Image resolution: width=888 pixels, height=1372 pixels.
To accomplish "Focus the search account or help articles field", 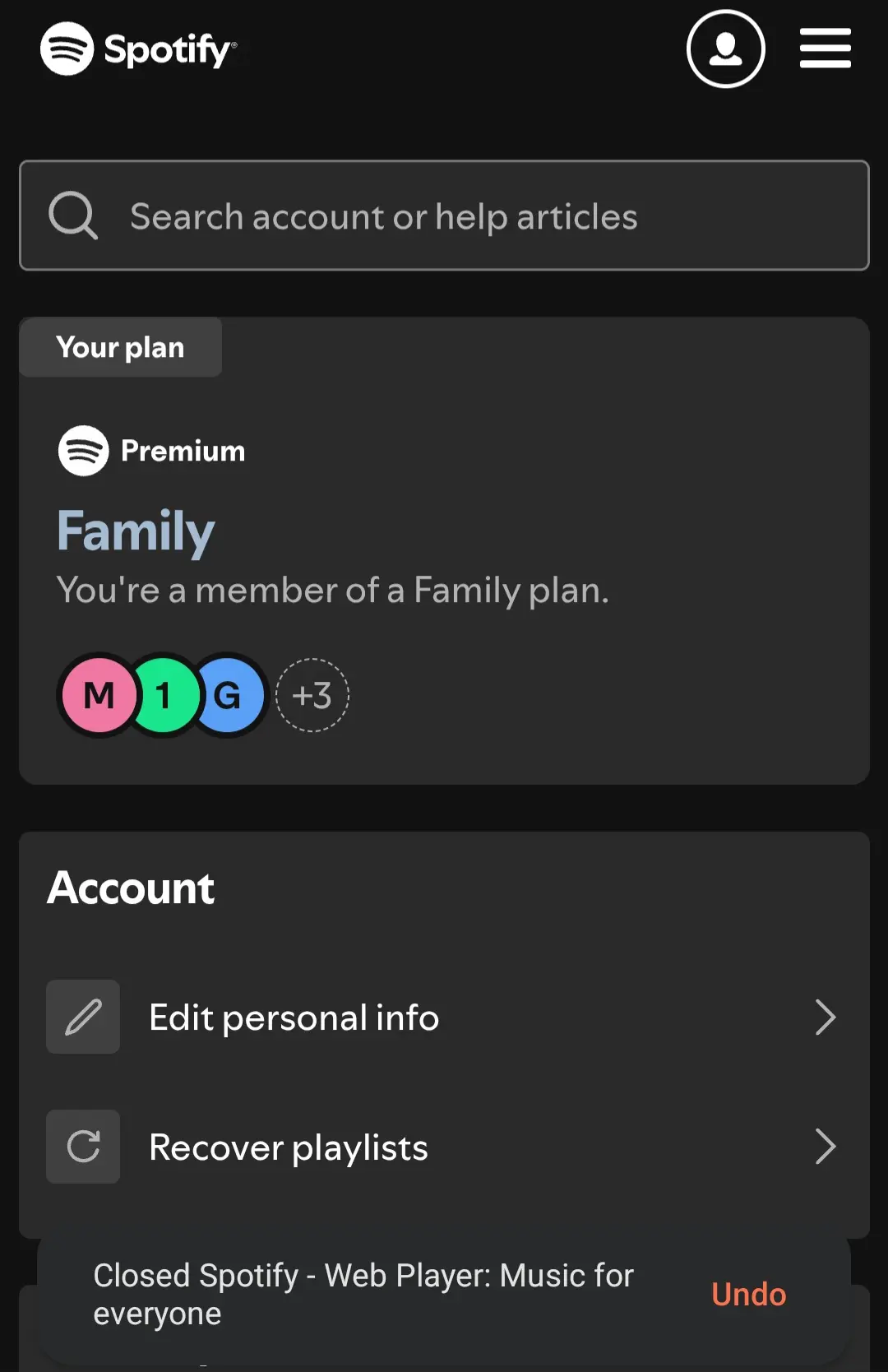I will [x=444, y=216].
